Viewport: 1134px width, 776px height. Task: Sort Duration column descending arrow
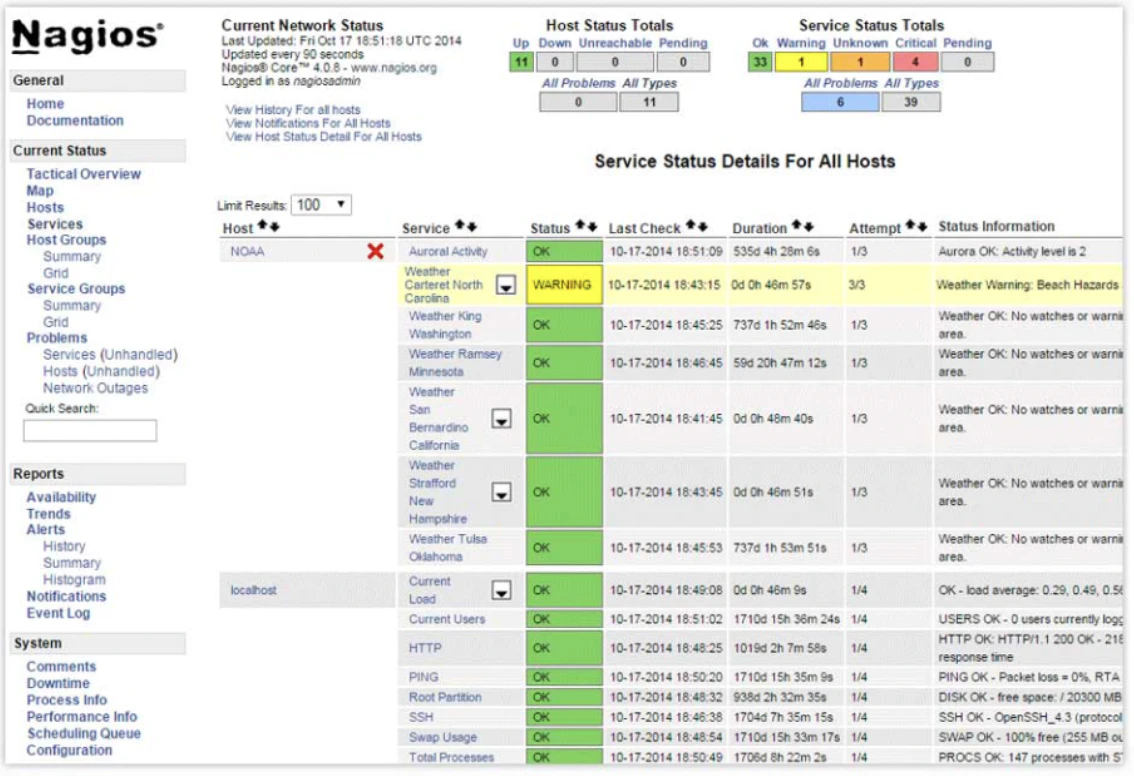coord(808,226)
